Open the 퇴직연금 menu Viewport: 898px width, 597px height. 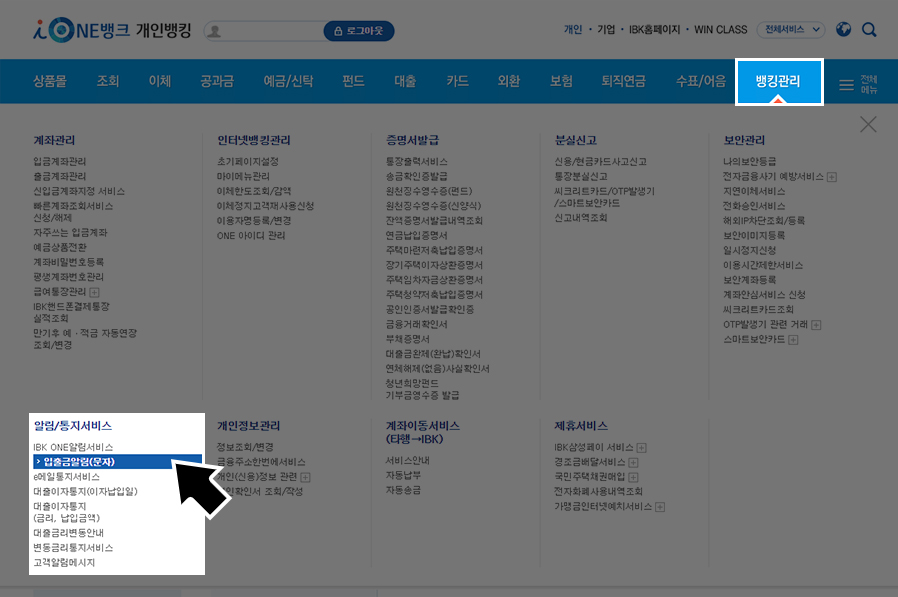pos(623,81)
